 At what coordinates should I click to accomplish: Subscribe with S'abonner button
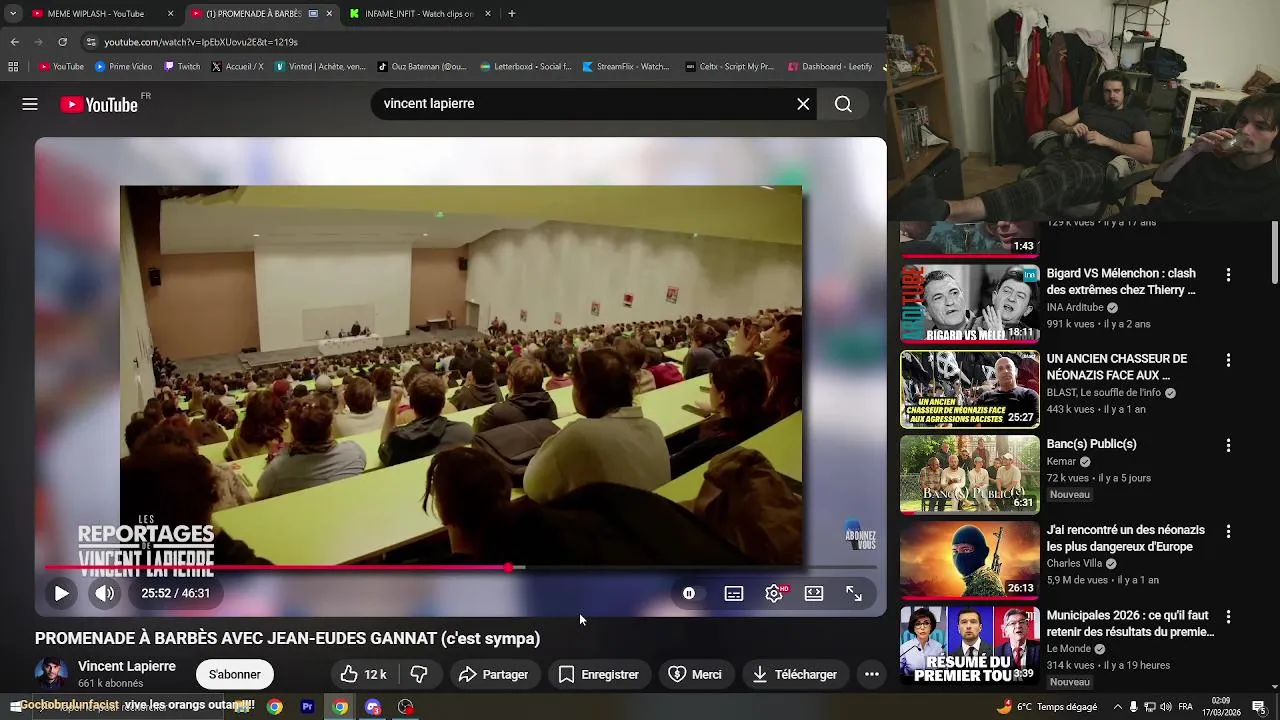pos(235,674)
